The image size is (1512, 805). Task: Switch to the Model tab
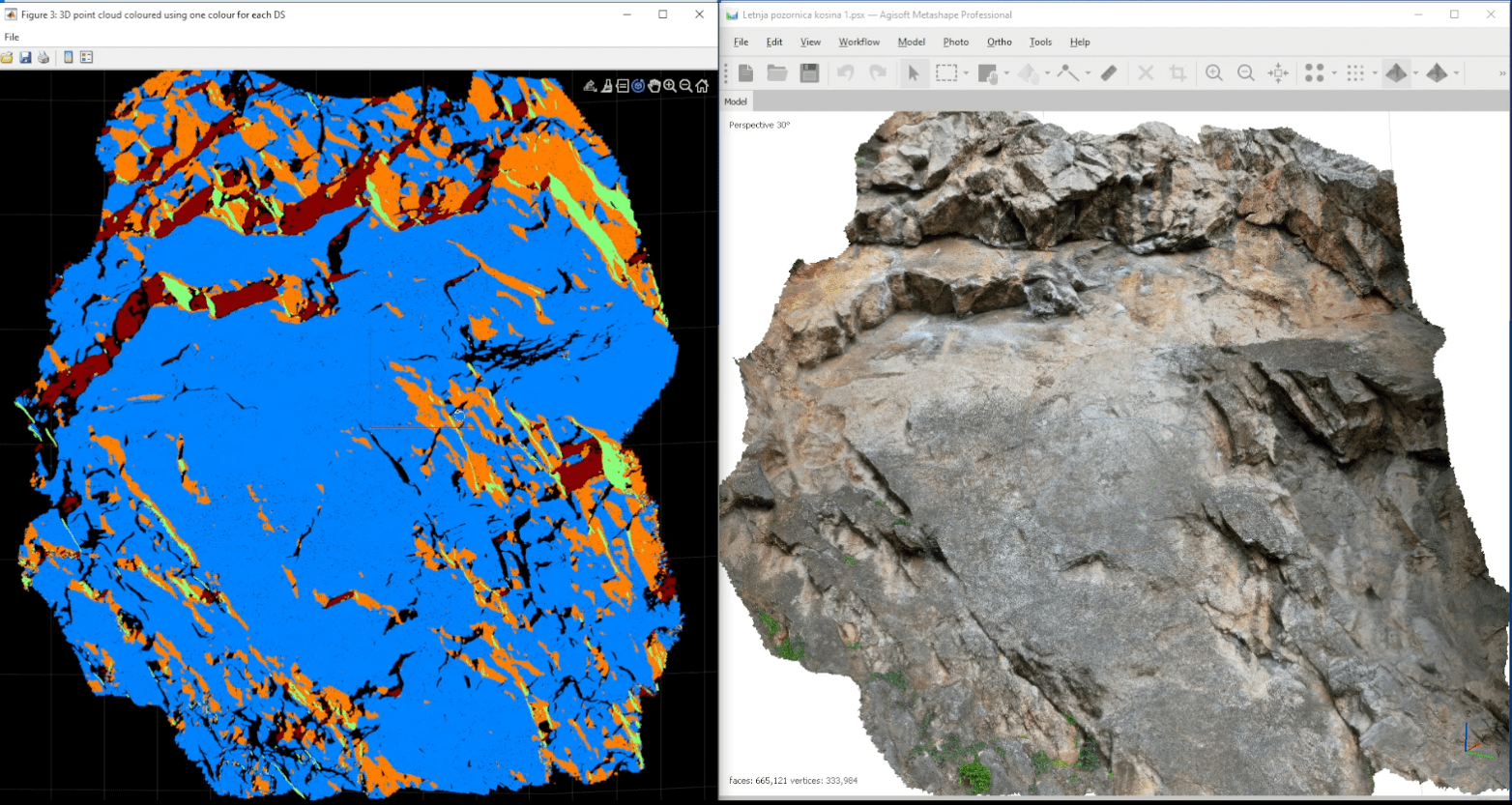click(736, 101)
